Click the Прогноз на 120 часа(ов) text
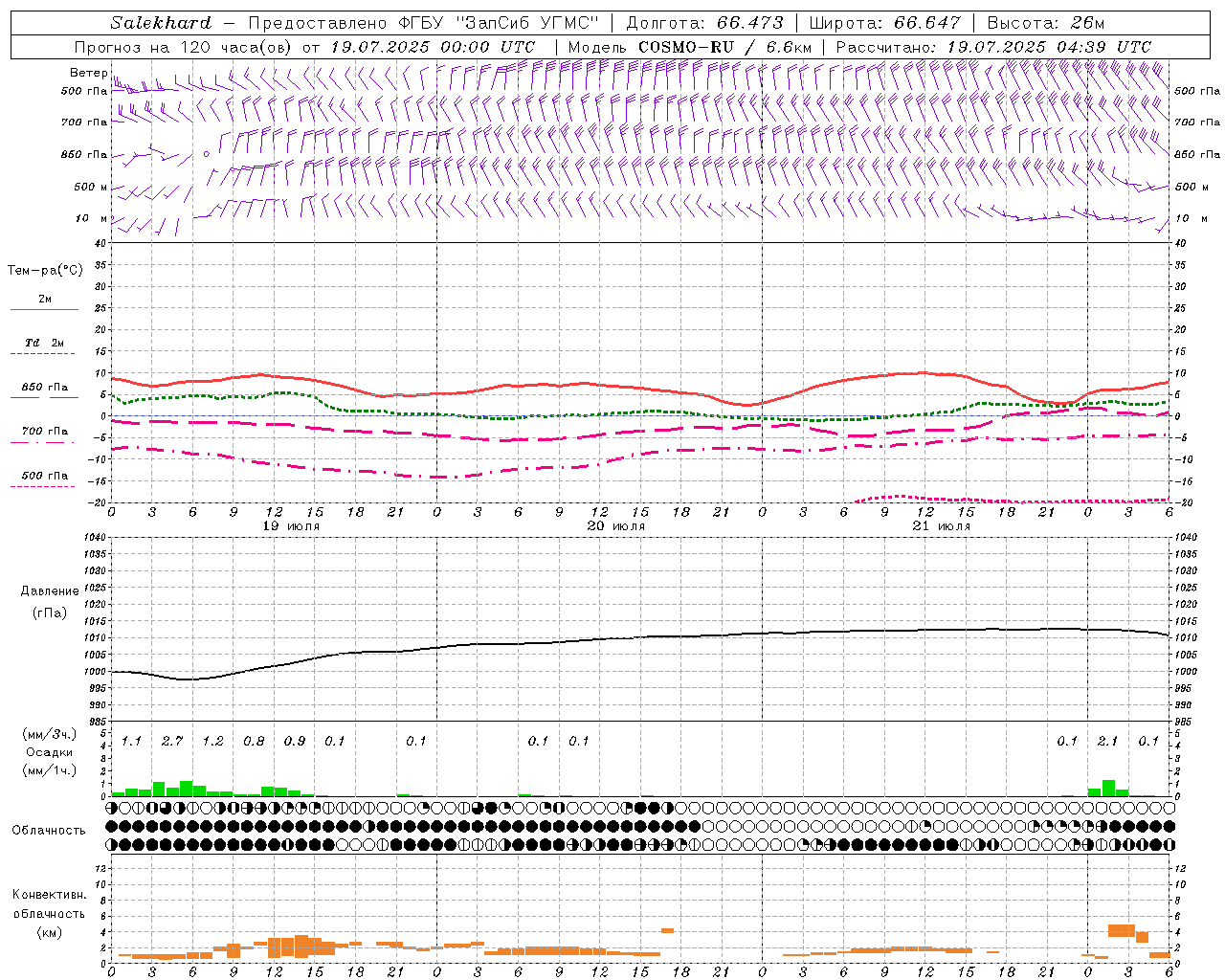The height and width of the screenshot is (980, 1225). point(185,47)
